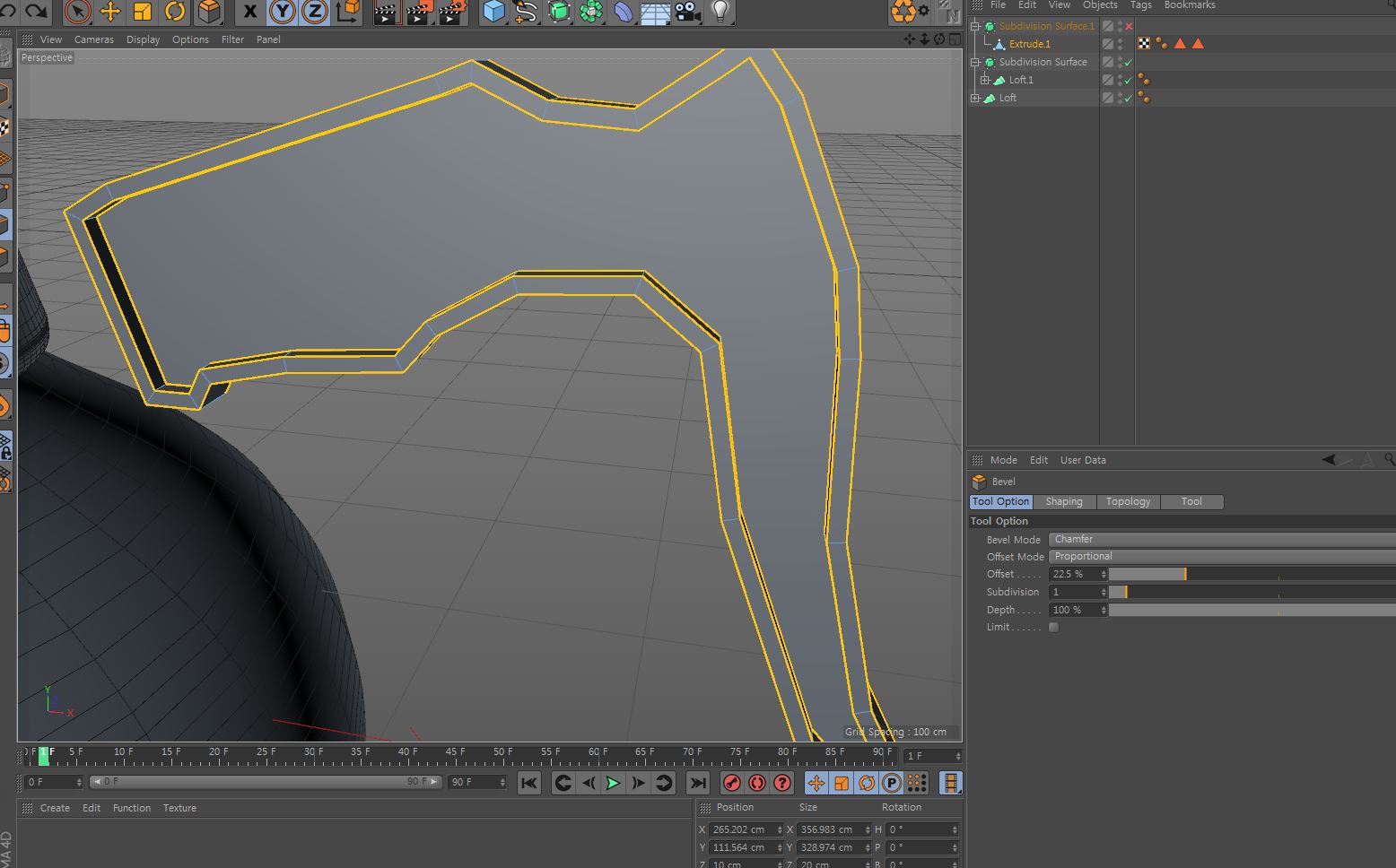The image size is (1396, 868).
Task: Toggle Subdivision Surface.1 red X enable
Action: pos(1129,26)
